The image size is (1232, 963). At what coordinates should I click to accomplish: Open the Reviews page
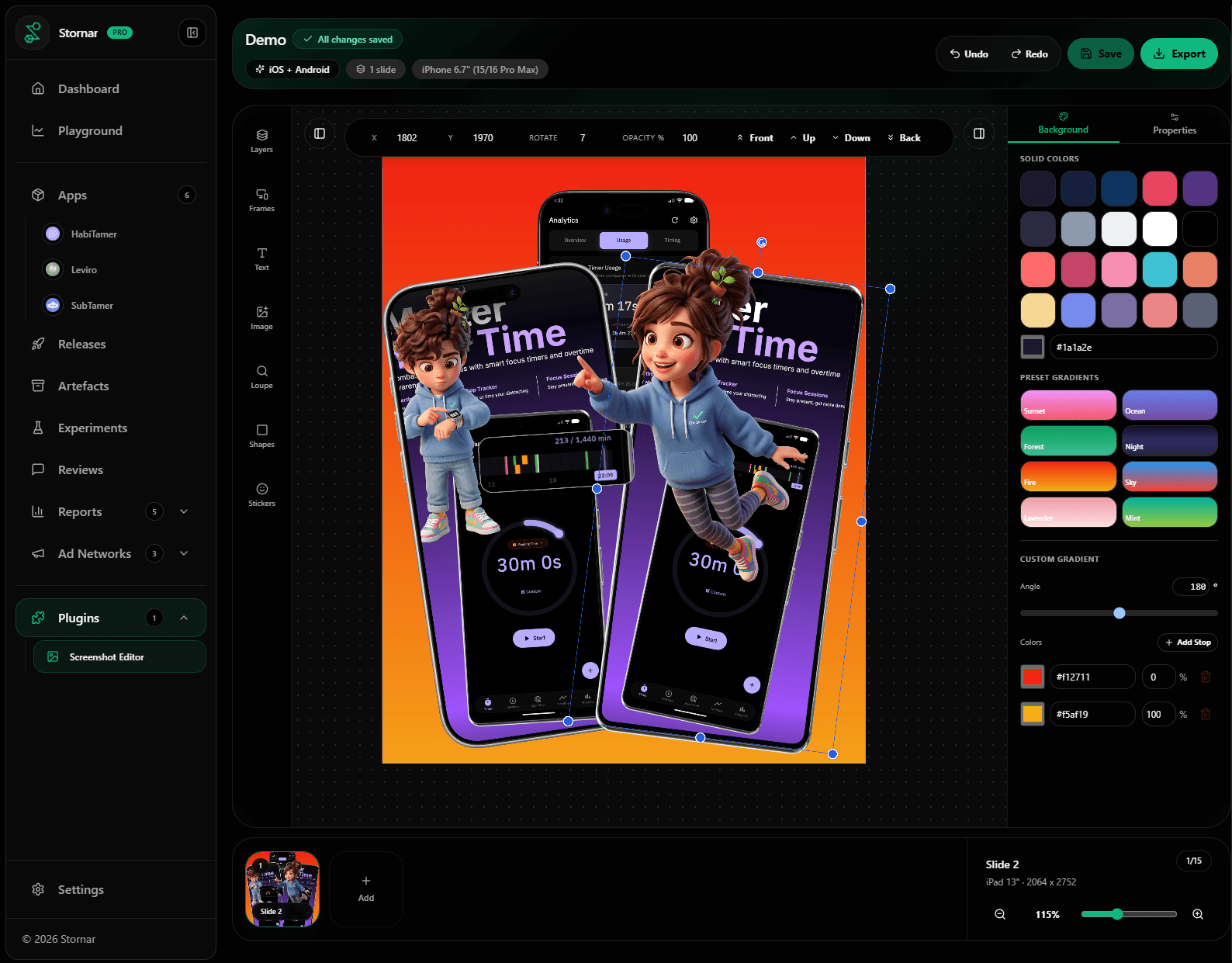[111, 469]
